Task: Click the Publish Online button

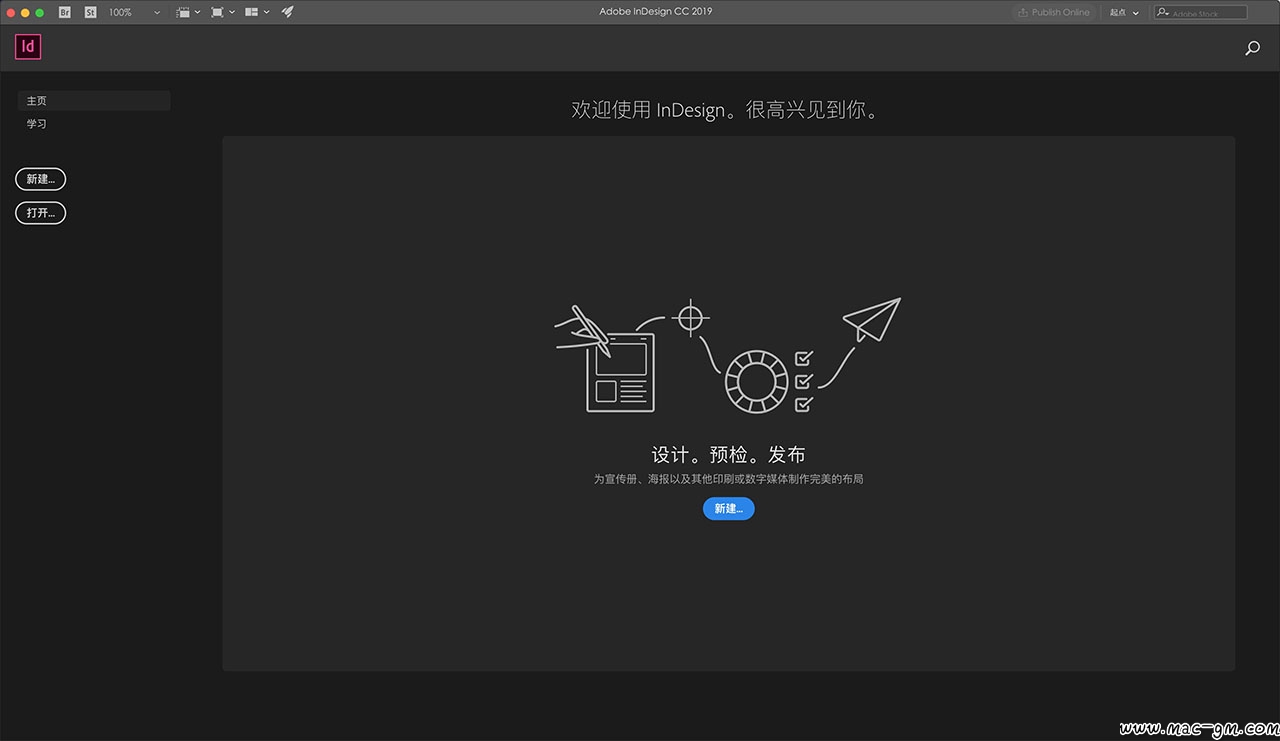Action: tap(1053, 12)
